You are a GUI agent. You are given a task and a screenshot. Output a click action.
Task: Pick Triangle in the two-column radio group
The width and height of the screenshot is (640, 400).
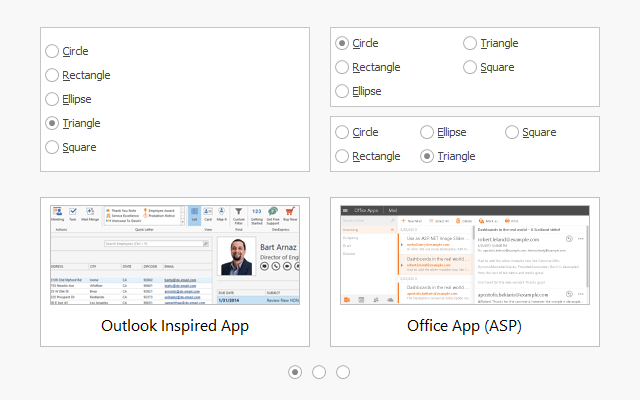click(x=470, y=43)
